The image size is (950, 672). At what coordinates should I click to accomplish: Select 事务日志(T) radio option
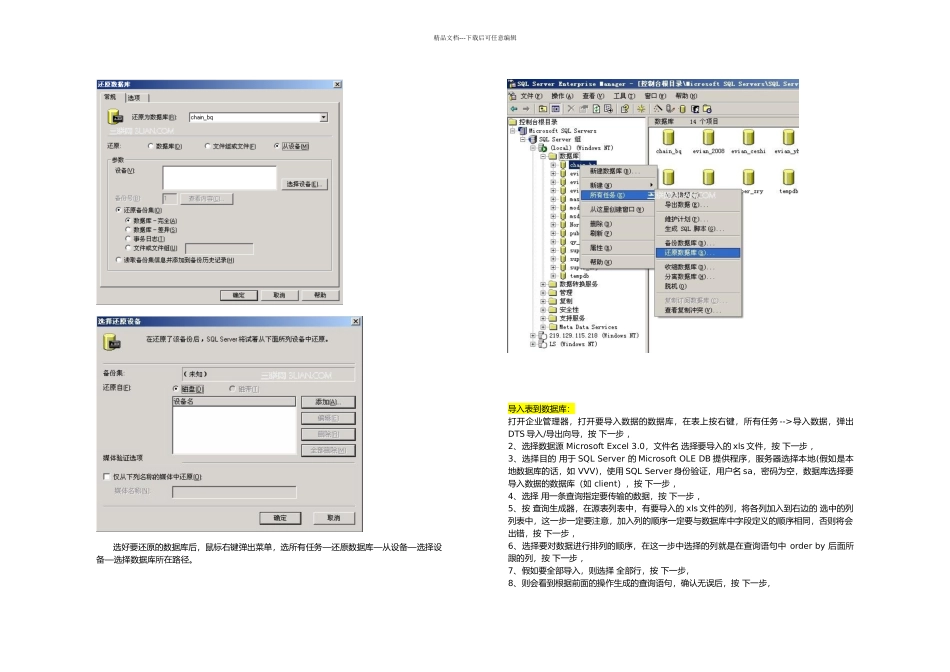click(x=128, y=239)
